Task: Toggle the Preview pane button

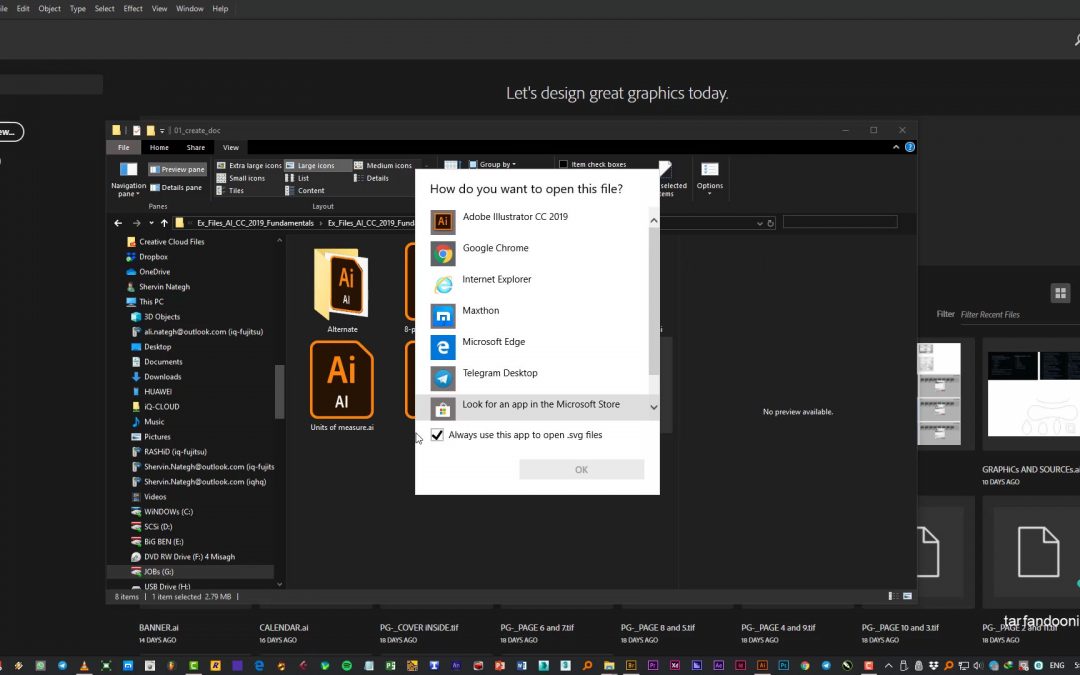Action: coord(177,170)
